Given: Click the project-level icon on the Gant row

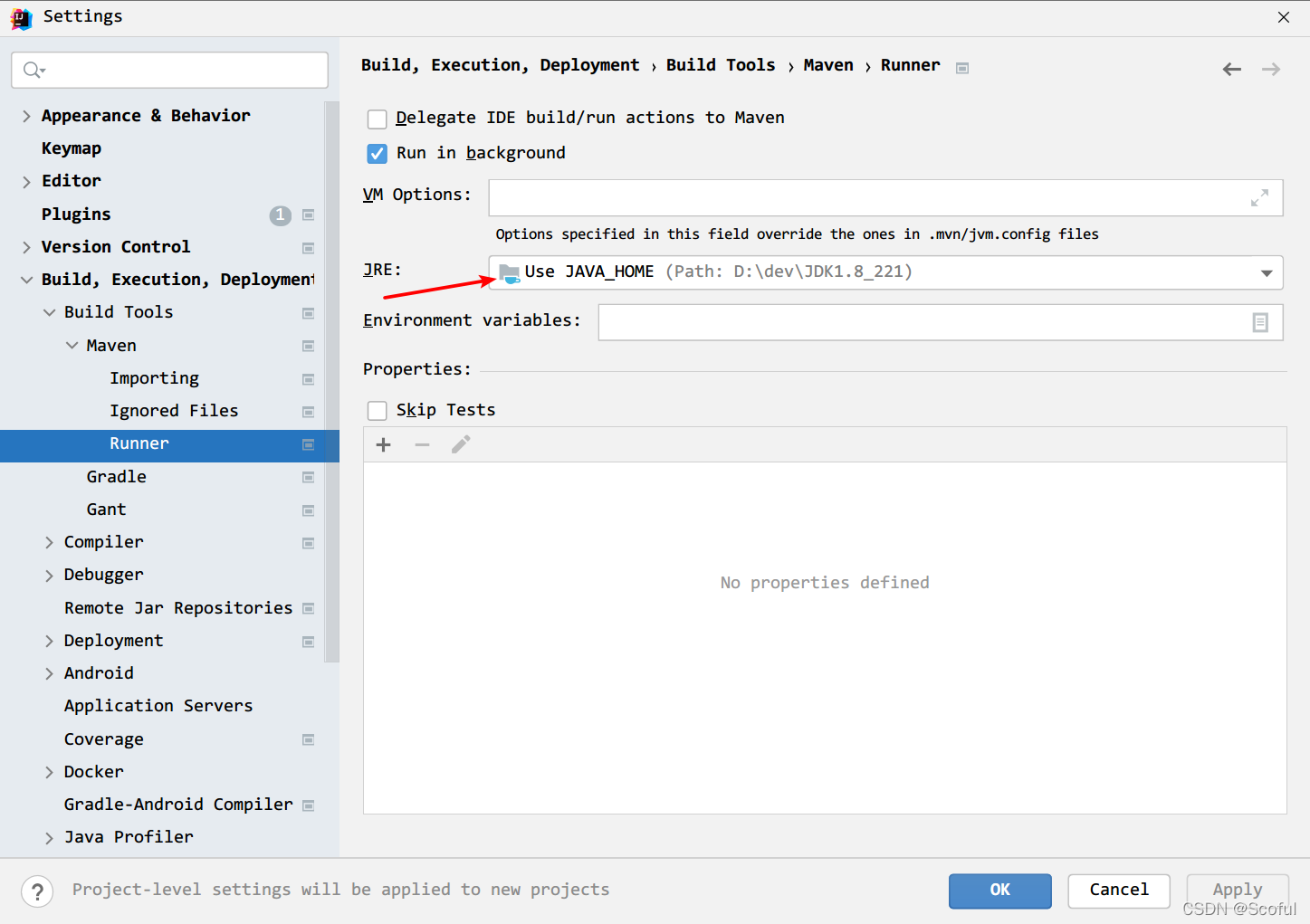Looking at the screenshot, I should pos(308,510).
